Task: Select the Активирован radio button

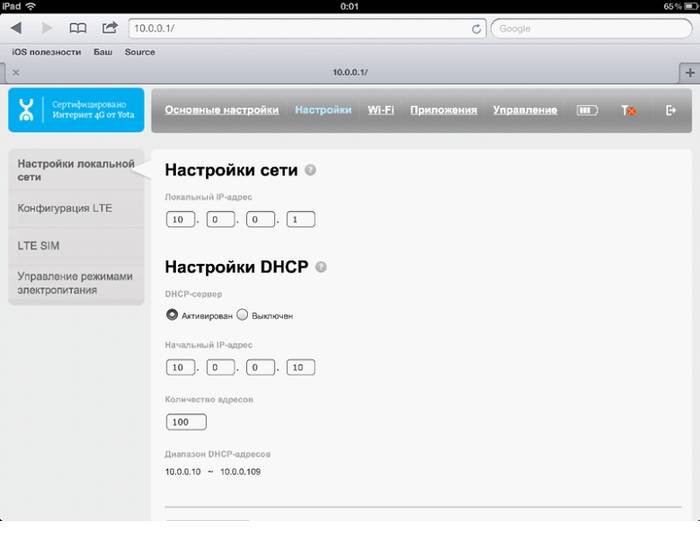Action: [x=172, y=315]
